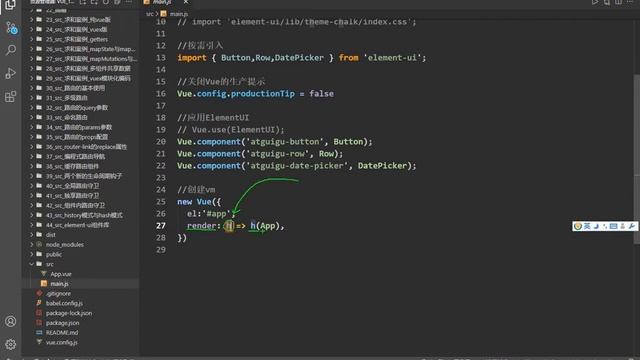Click the '#app' string on line 26
This screenshot has width=640, height=360.
216,214
